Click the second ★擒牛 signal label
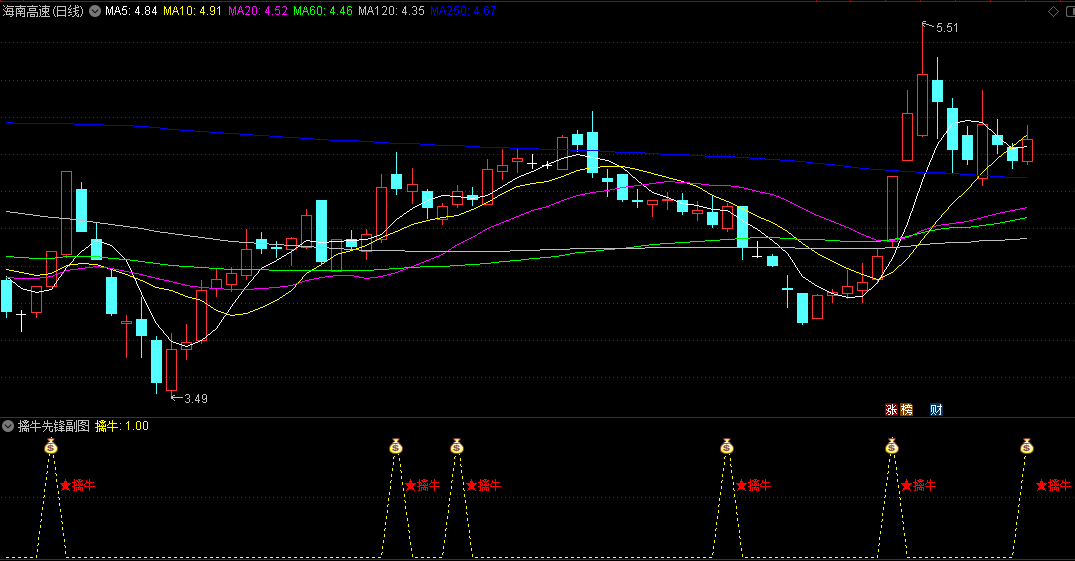The image size is (1075, 561). [422, 485]
